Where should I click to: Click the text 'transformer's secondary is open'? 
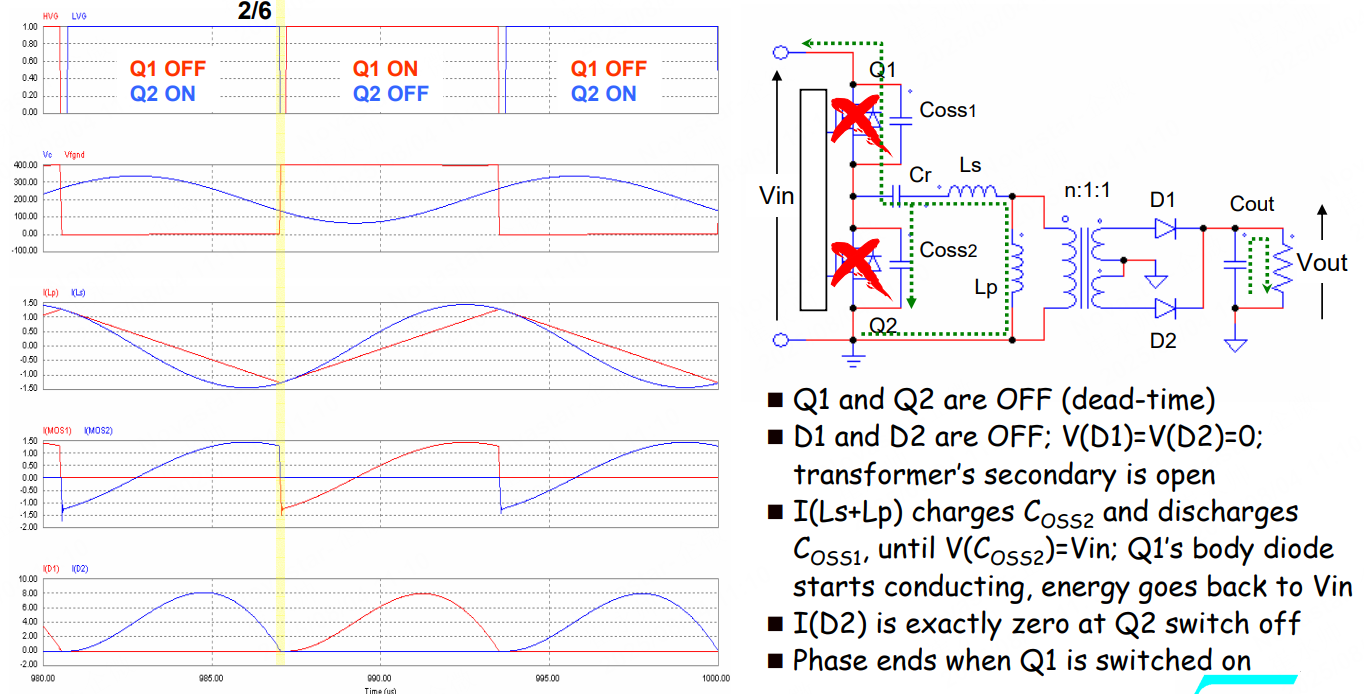(x=1005, y=474)
